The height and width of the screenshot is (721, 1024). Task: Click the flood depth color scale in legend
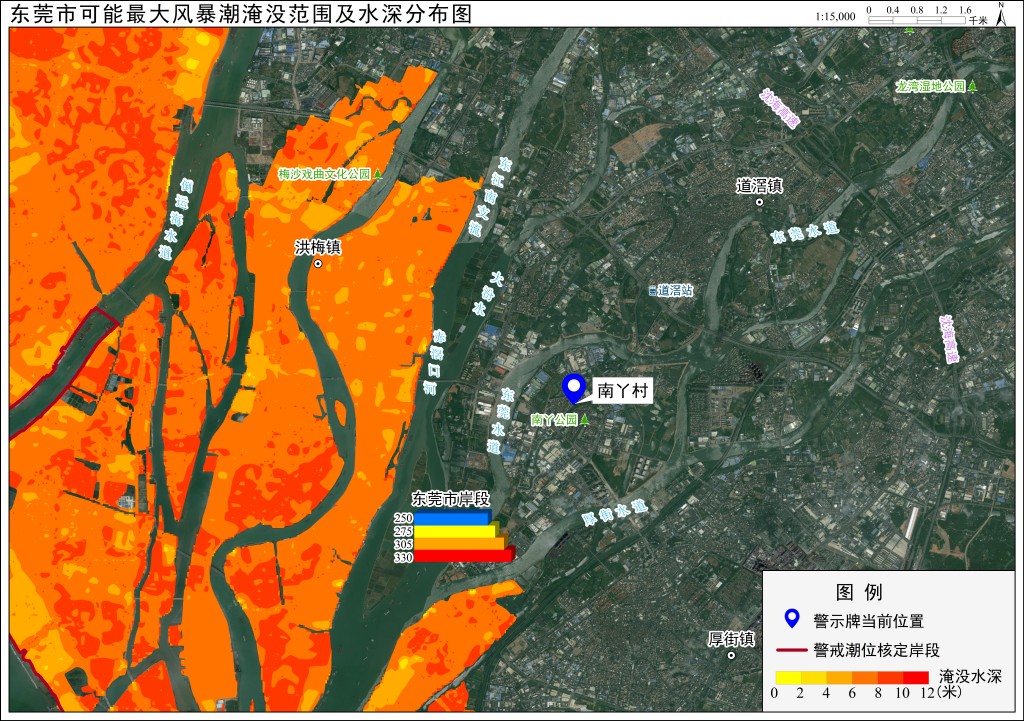pyautogui.click(x=852, y=677)
